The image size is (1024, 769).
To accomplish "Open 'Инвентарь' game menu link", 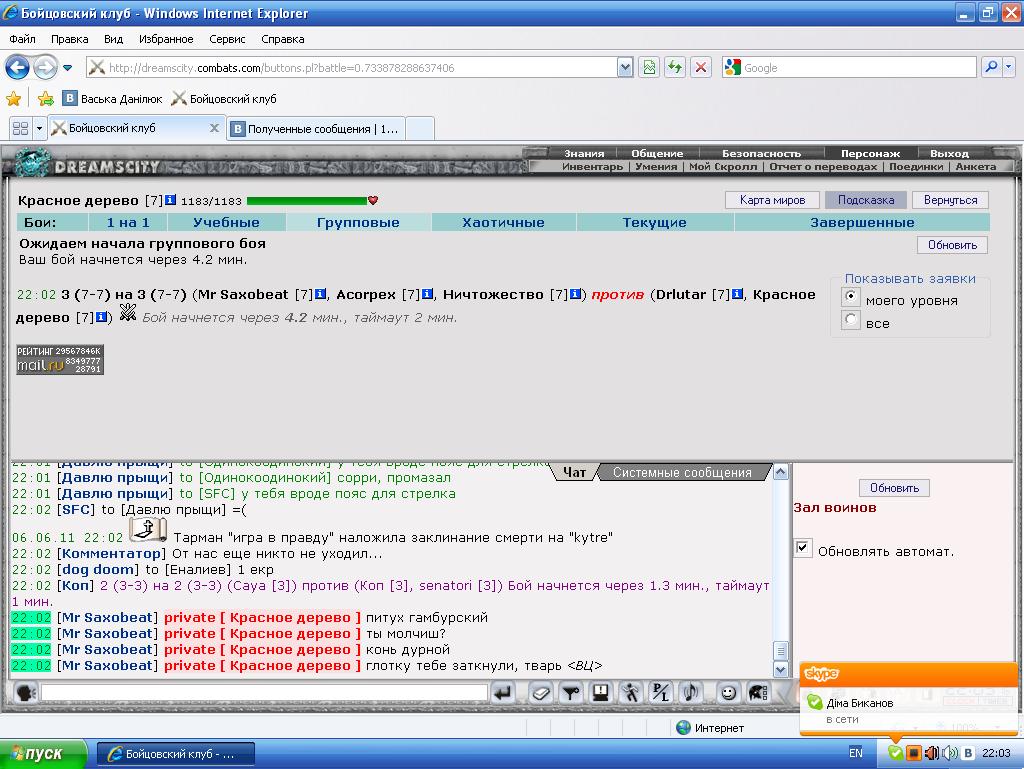I will coord(592,166).
